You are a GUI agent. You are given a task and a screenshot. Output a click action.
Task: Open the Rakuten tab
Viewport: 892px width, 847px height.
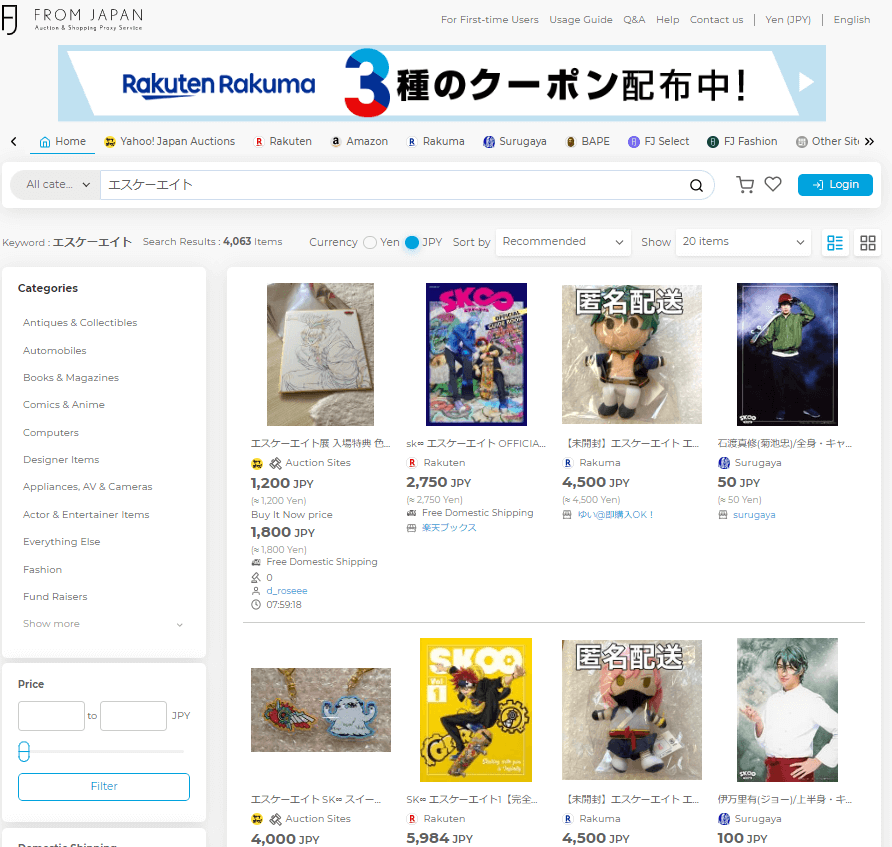point(283,142)
